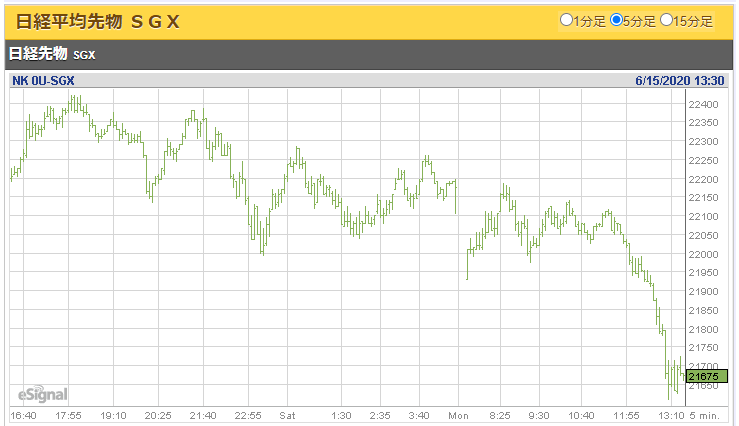Screen dimensions: 739x426
Task: Click the 22400 price axis label
Action: pos(703,104)
